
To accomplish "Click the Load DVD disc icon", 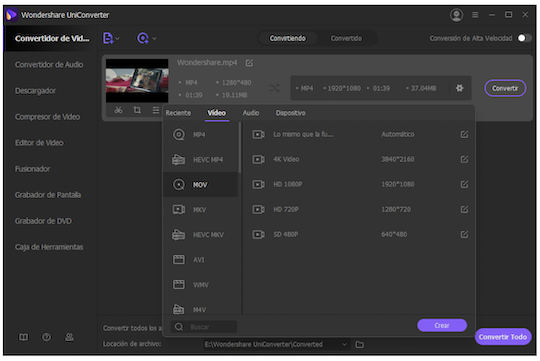I will (x=143, y=38).
